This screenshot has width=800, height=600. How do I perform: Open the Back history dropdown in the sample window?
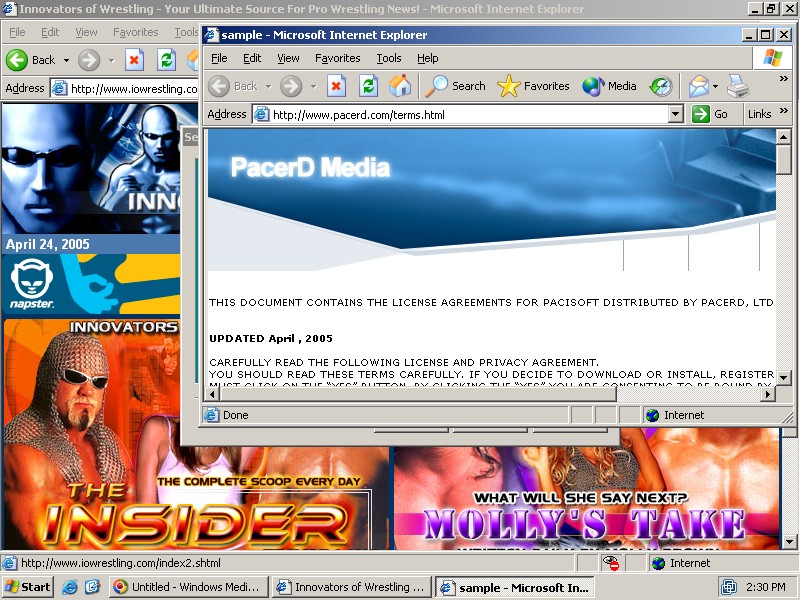click(x=268, y=87)
